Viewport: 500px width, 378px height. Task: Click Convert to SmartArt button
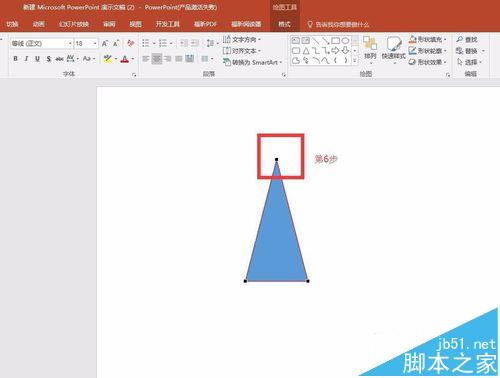(252, 62)
